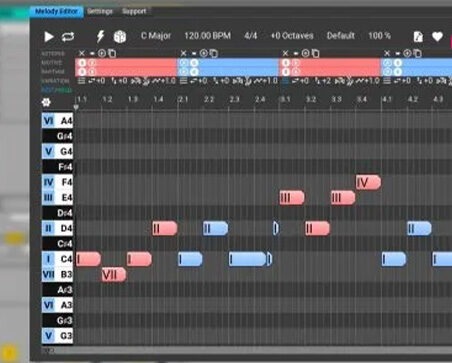This screenshot has width=452, height=363.
Task: Adjust bar 2 curve value +1.0
Action: click(x=265, y=81)
